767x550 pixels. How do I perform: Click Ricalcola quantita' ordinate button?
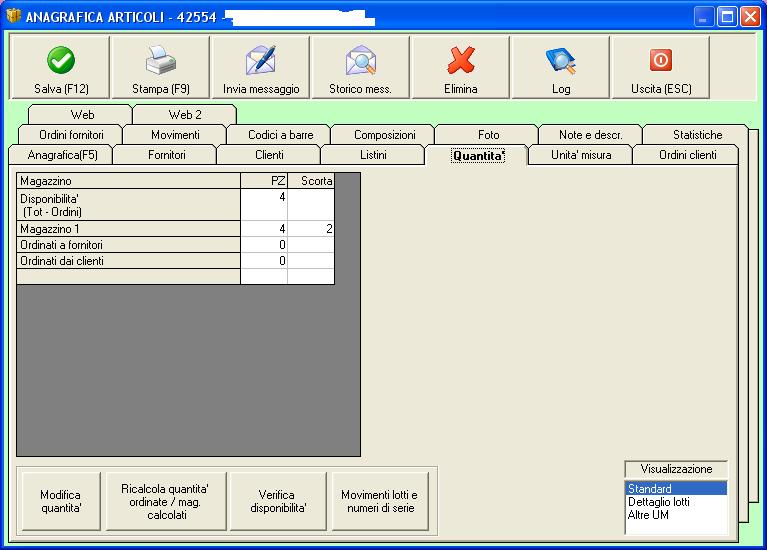tap(166, 501)
